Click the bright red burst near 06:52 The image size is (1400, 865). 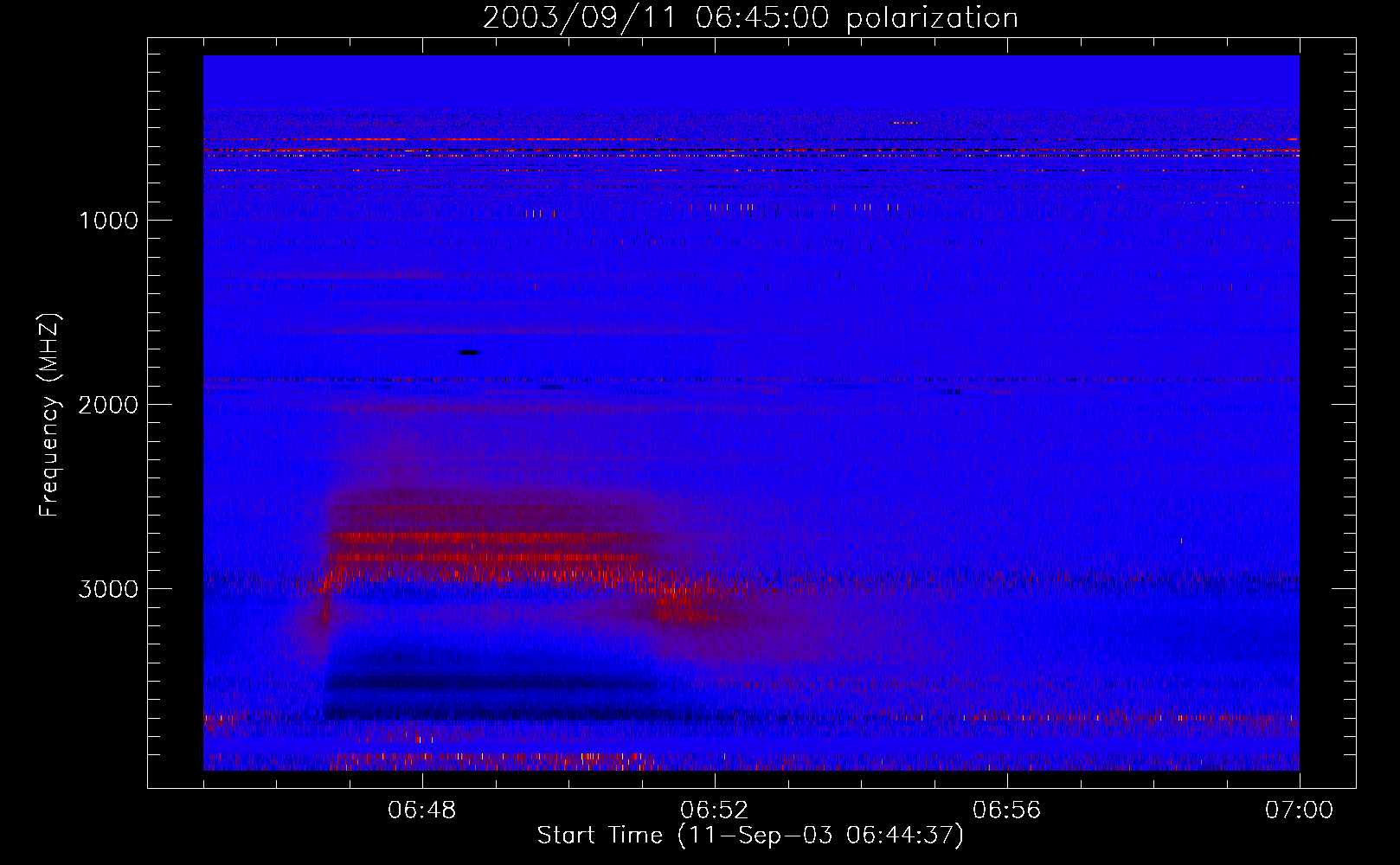[x=684, y=605]
